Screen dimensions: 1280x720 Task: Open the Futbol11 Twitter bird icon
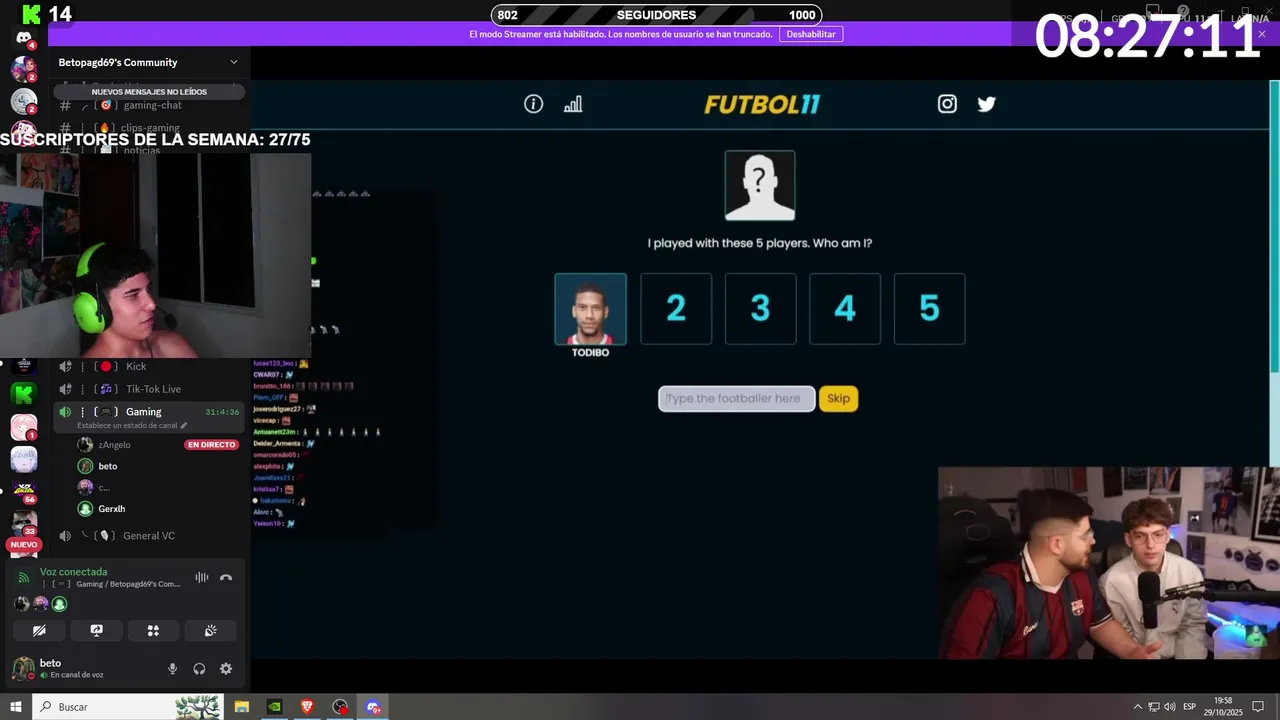coord(987,104)
